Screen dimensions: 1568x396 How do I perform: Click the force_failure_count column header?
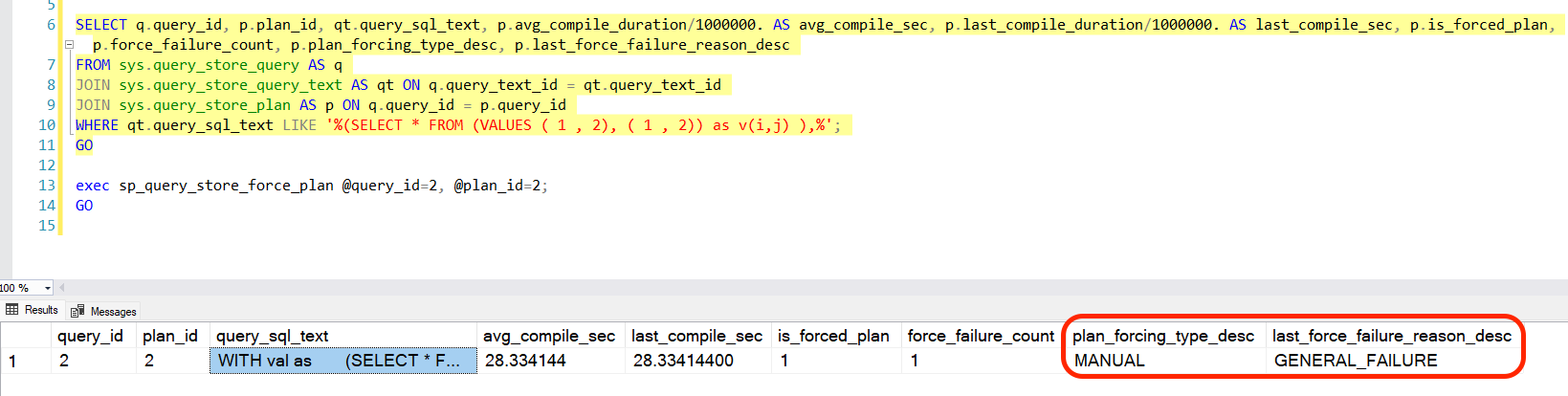pyautogui.click(x=980, y=336)
